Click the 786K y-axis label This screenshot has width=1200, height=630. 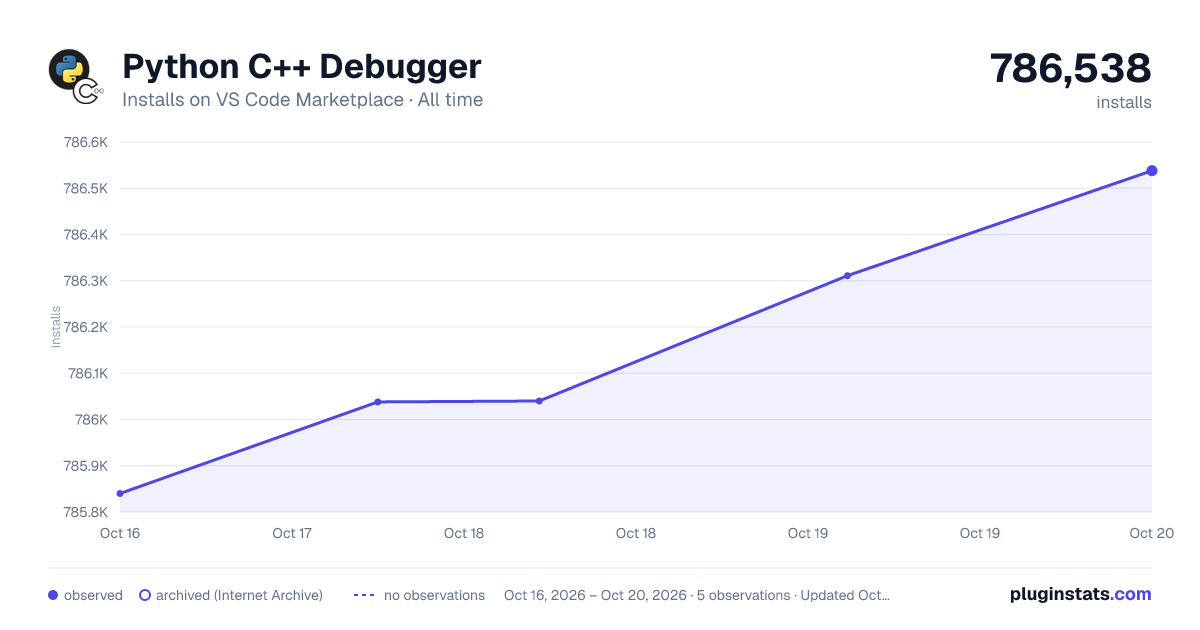(x=92, y=420)
